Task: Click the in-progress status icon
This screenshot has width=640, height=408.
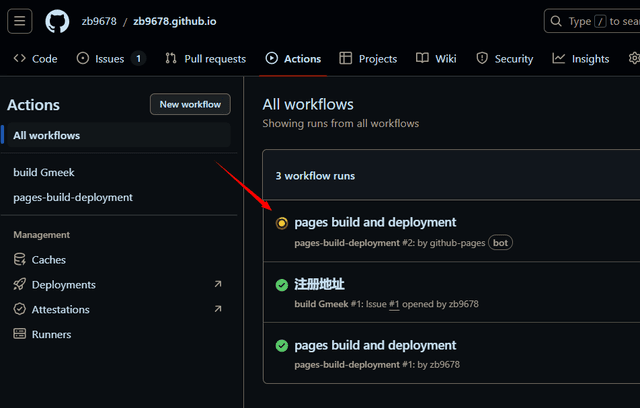Action: [282, 223]
